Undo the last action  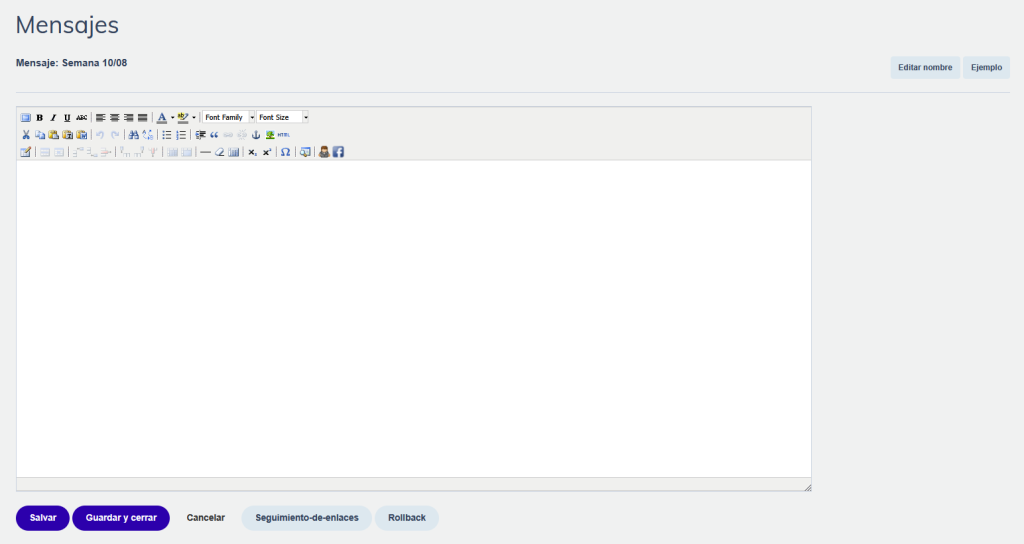[100, 135]
